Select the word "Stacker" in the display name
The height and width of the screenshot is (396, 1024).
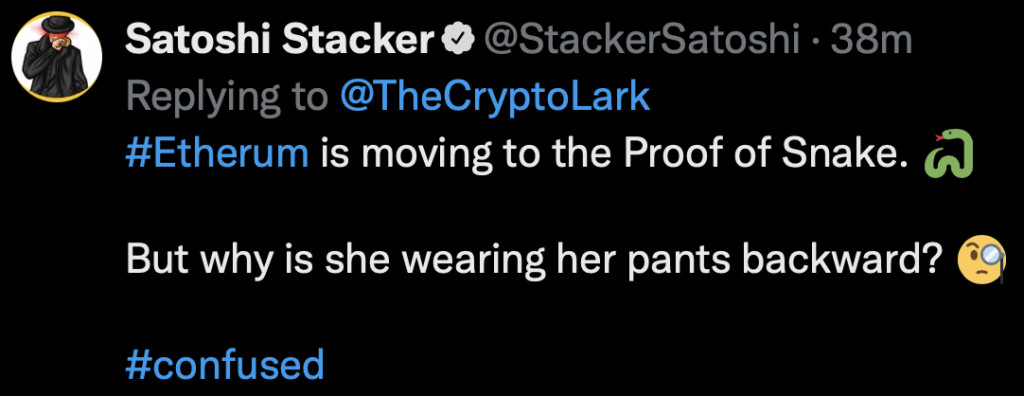point(359,41)
